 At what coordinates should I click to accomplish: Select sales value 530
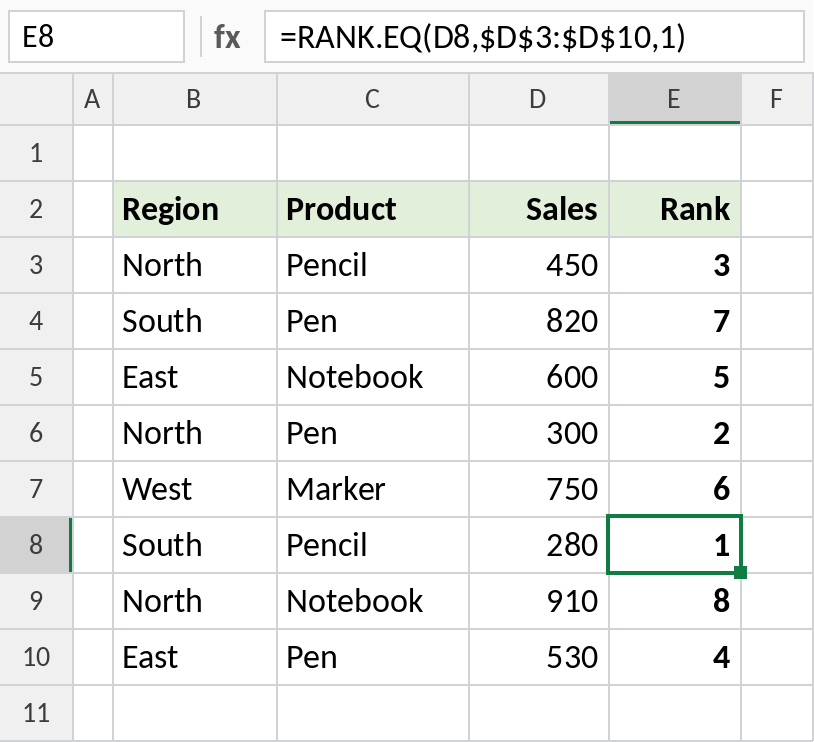pos(539,657)
